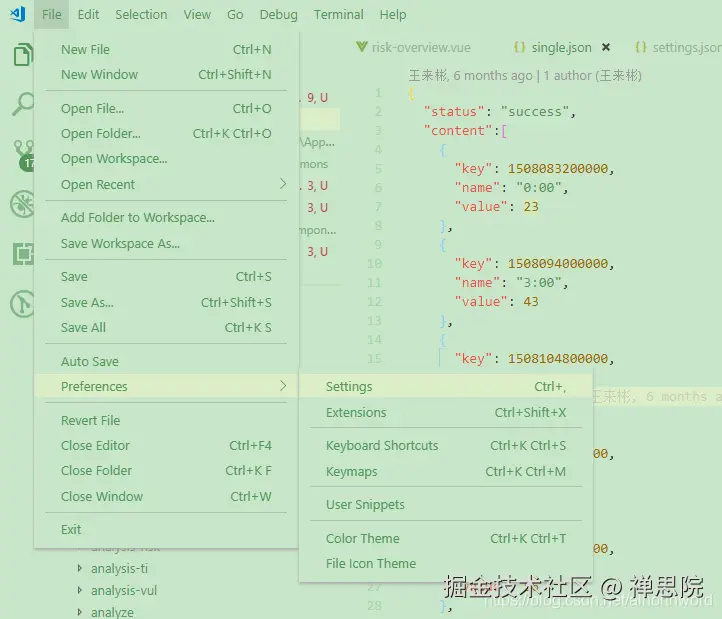Click the braces icon on settings.json tab
722x619 pixels.
click(640, 47)
